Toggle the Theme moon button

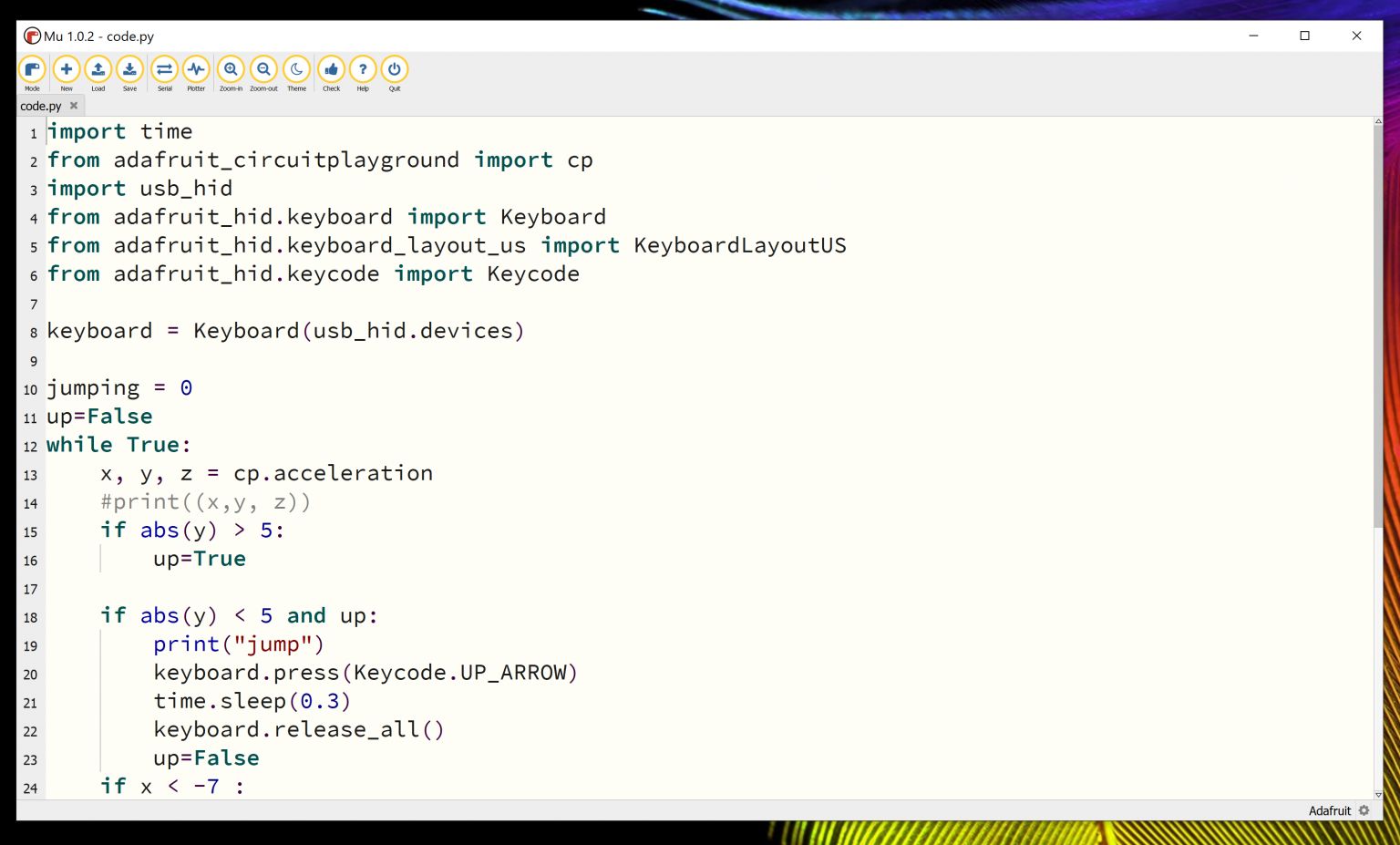point(296,72)
